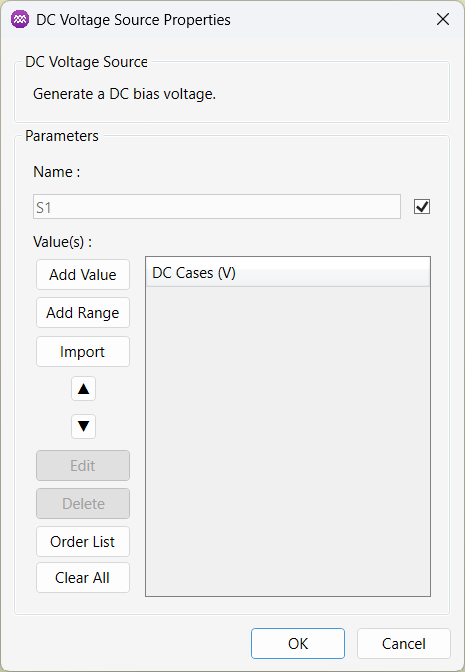Screen dimensions: 465x672
Task: Click the greyed-out Edit button
Action: 83,465
